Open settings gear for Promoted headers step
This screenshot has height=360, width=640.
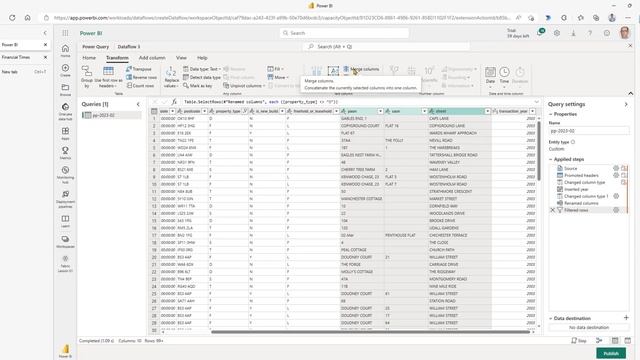pos(616,175)
